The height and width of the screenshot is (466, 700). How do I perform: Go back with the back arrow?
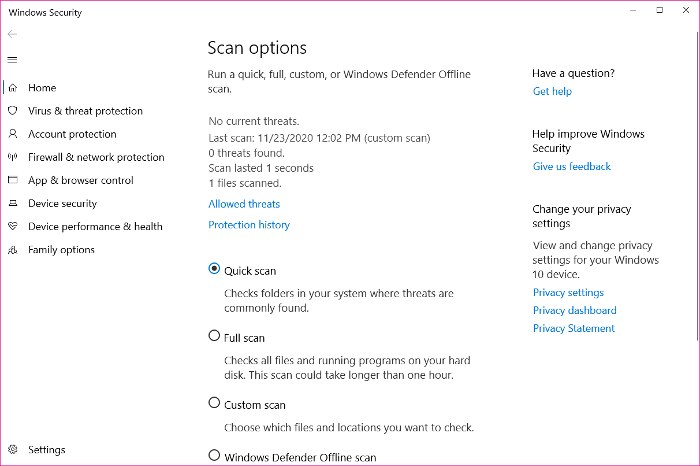click(12, 34)
